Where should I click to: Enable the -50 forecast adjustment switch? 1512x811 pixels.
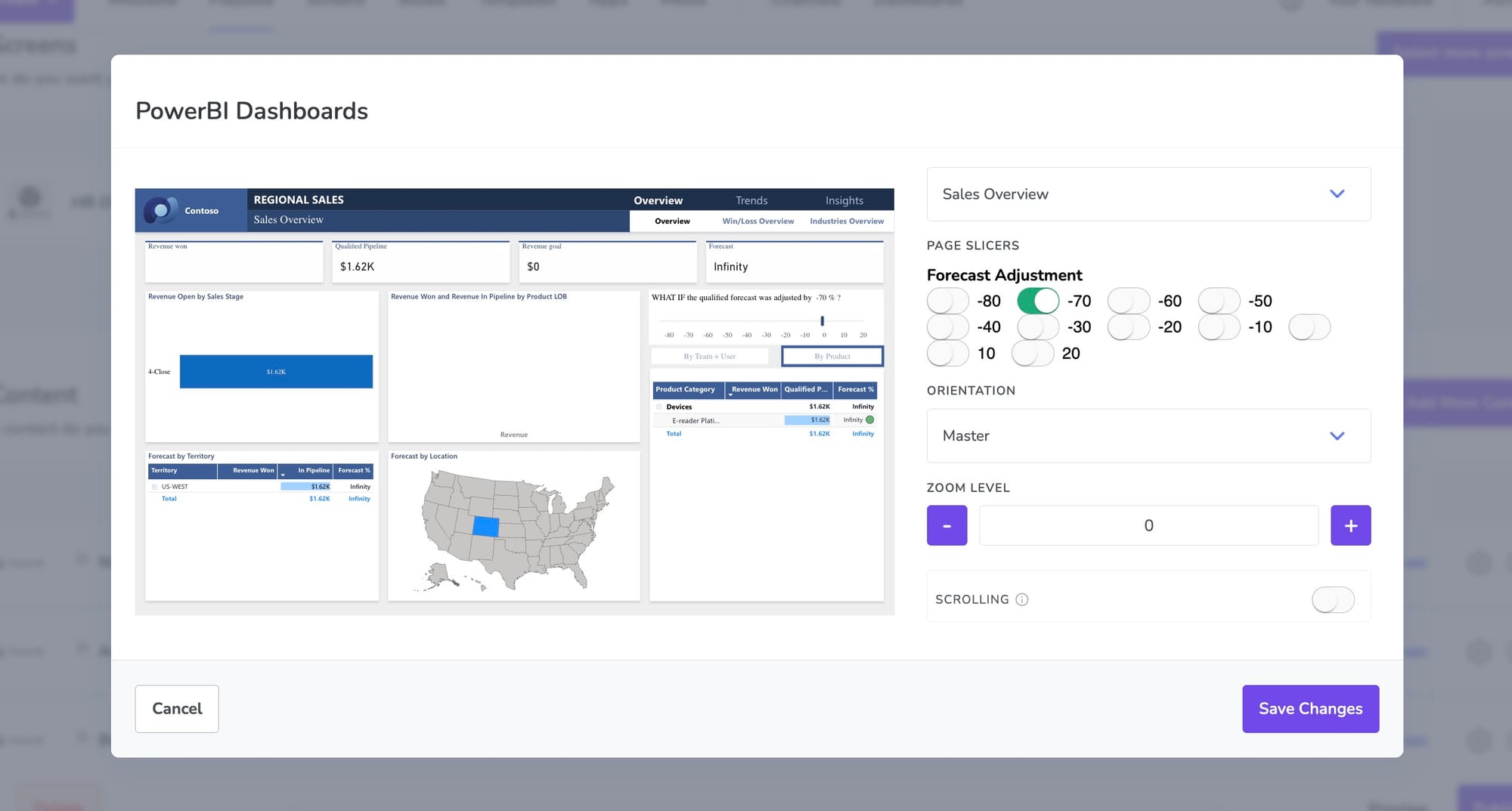pyautogui.click(x=1219, y=301)
